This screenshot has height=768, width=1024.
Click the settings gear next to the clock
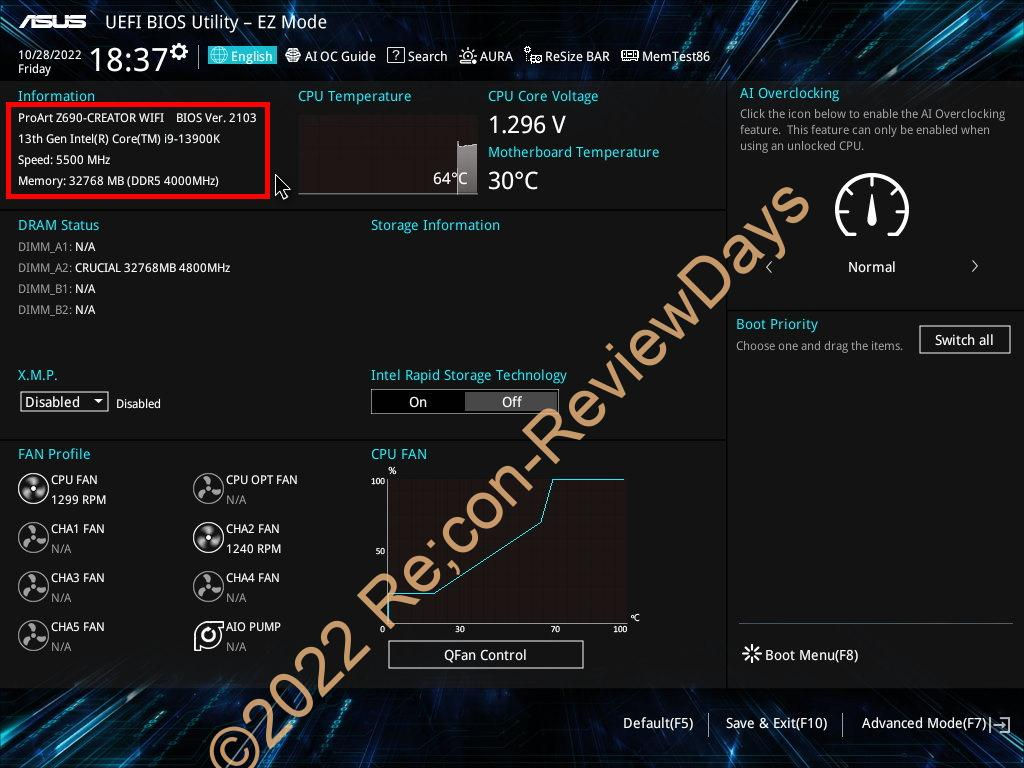pos(179,51)
